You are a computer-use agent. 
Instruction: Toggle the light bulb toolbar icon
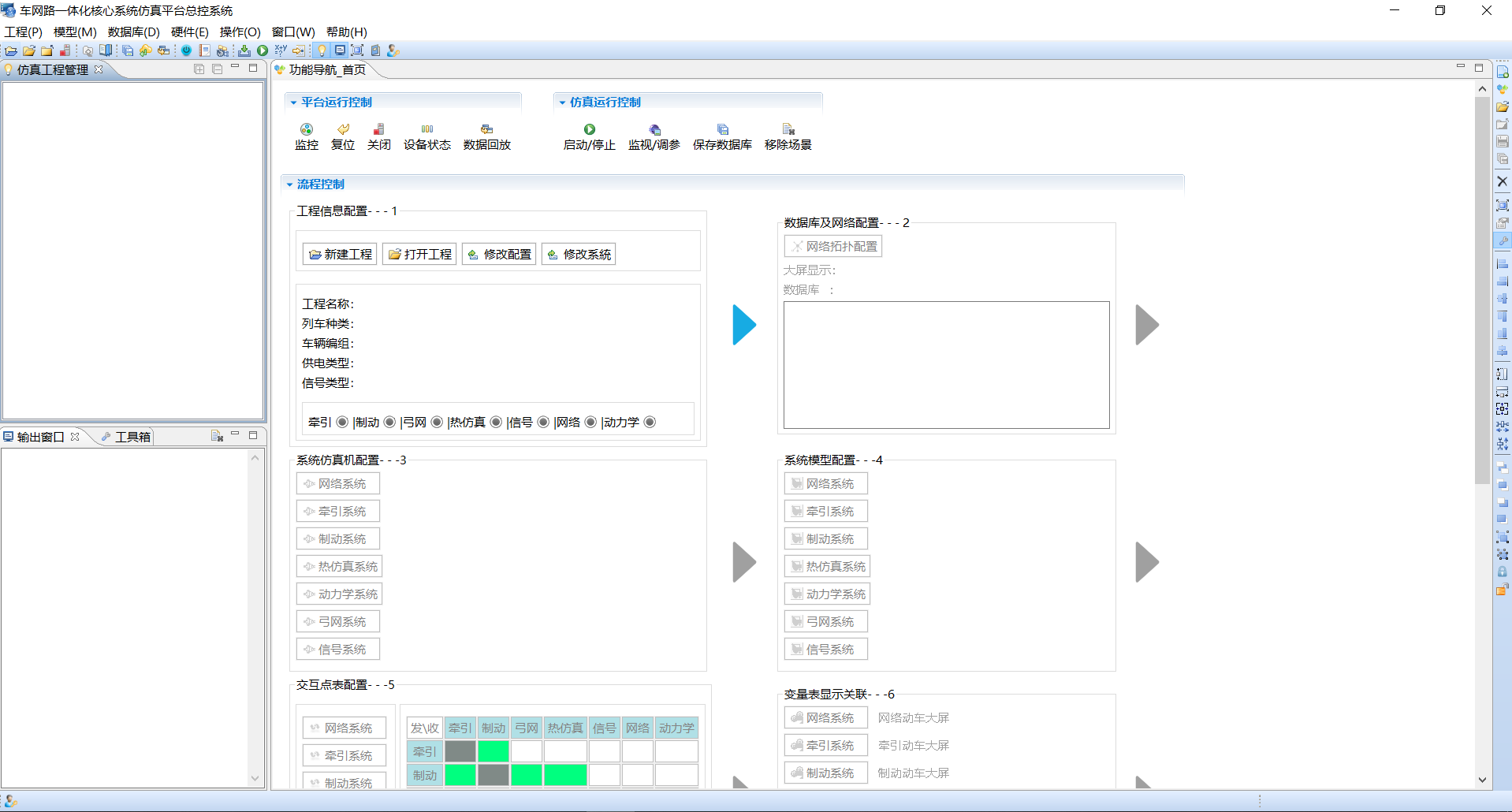322,50
